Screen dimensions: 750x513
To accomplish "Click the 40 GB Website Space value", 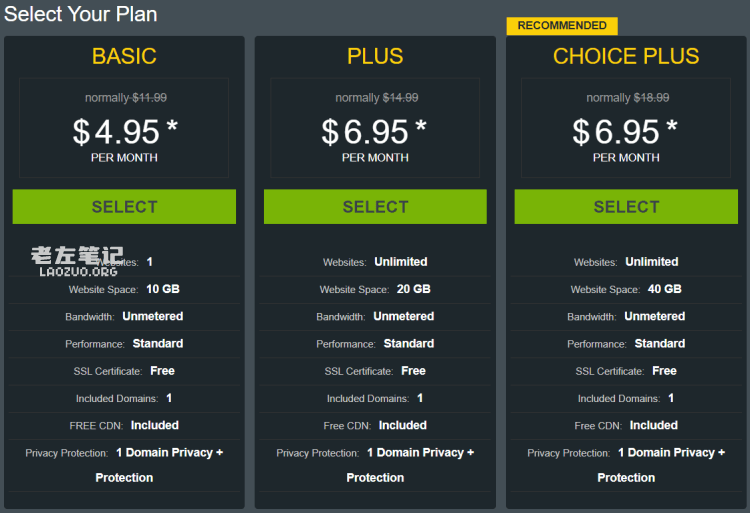I will [664, 289].
